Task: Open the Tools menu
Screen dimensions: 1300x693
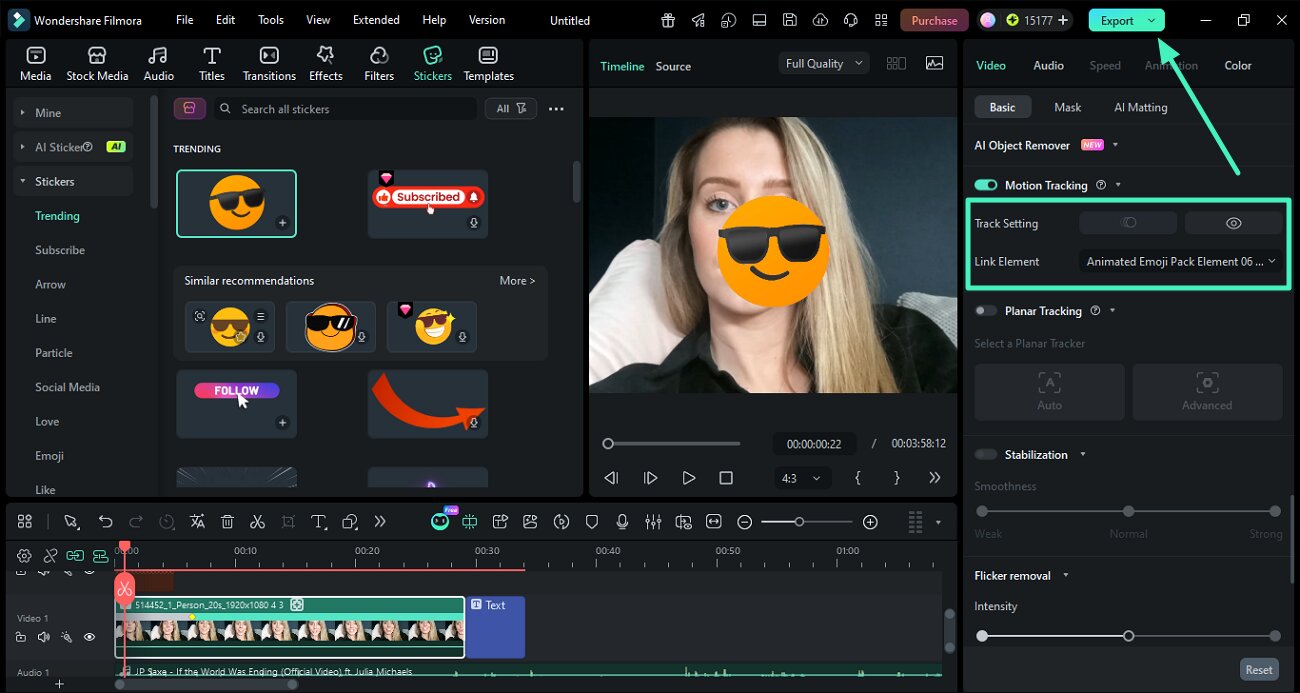Action: coord(271,20)
